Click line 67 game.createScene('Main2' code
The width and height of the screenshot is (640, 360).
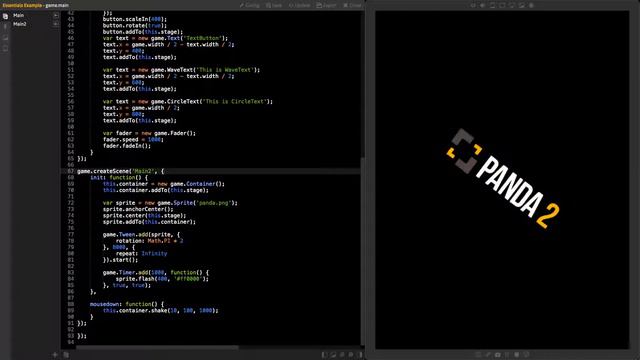(x=120, y=171)
